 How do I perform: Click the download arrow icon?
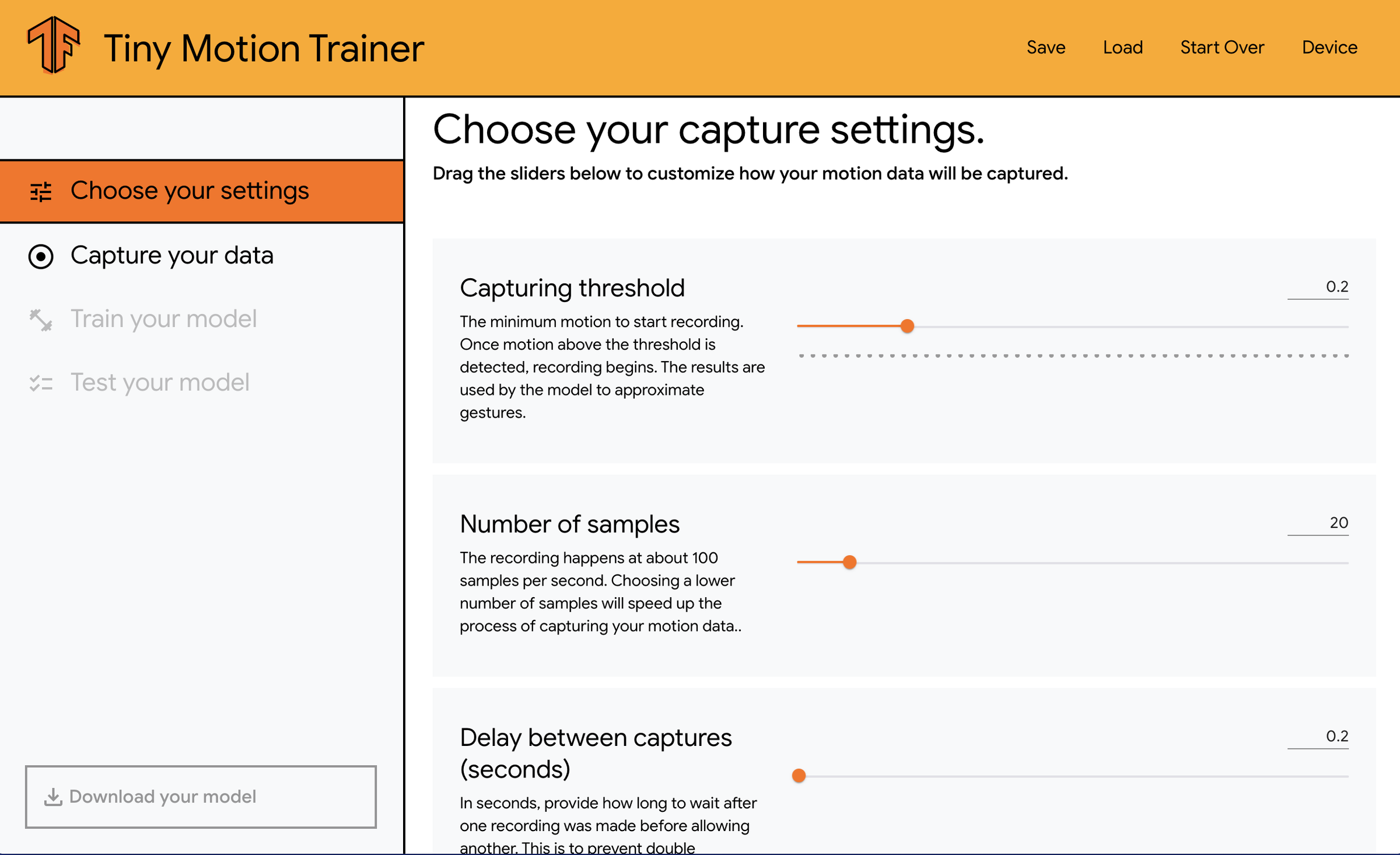click(x=53, y=797)
